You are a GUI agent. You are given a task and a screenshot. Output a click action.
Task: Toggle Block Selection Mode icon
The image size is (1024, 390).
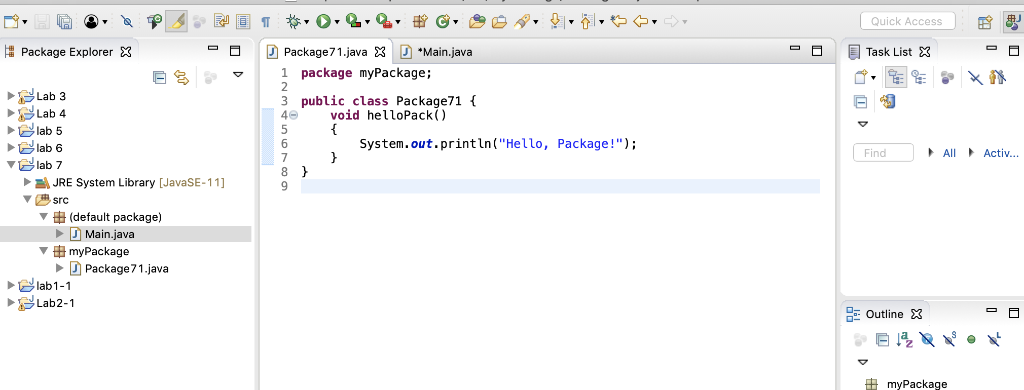243,22
